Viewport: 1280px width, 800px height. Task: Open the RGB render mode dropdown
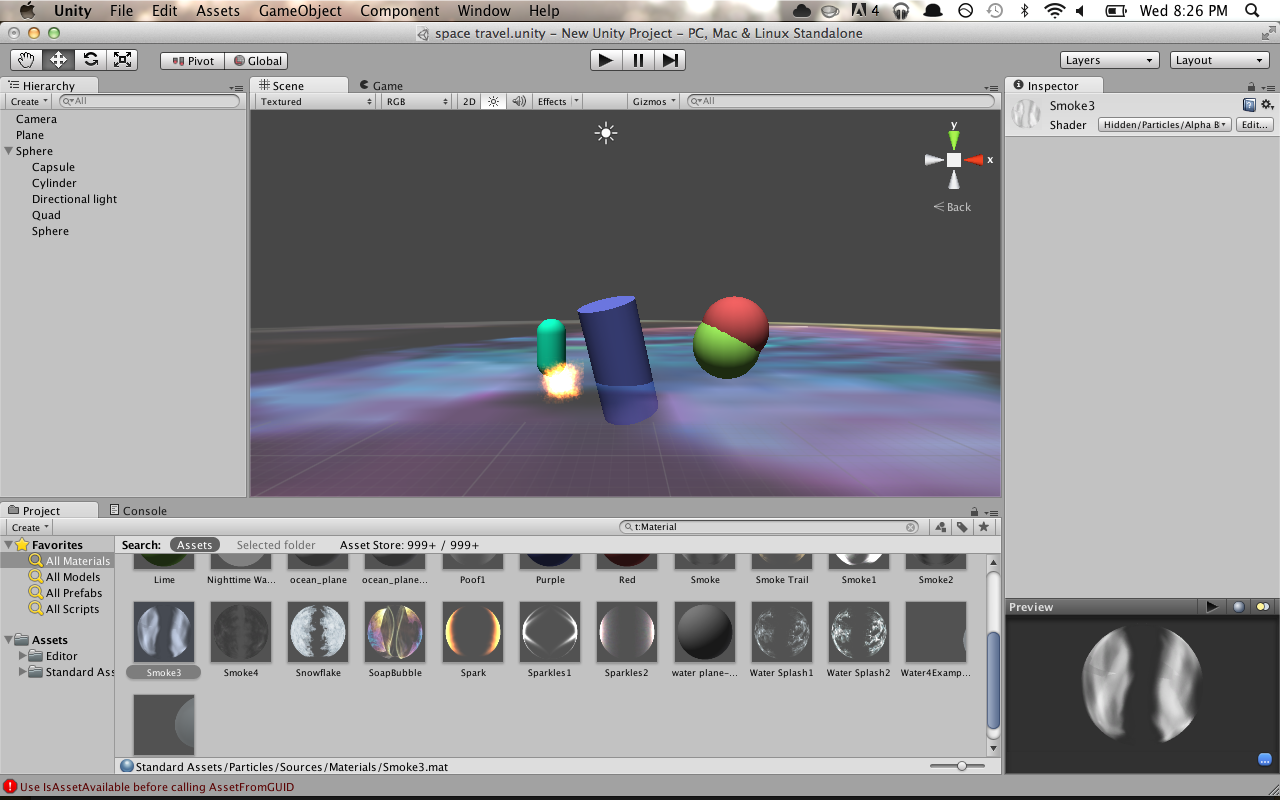(x=418, y=101)
